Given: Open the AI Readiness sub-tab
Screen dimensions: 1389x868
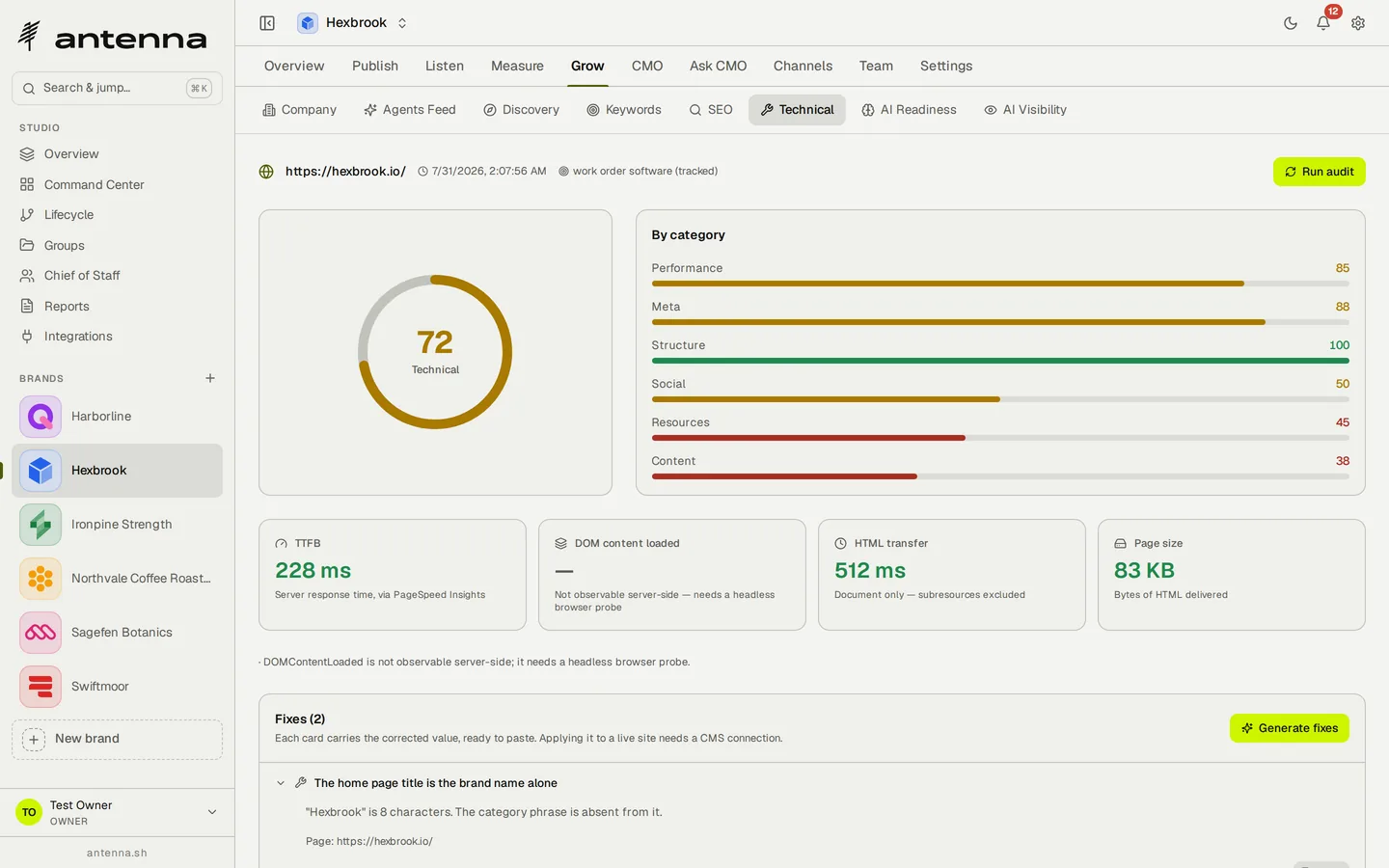Looking at the screenshot, I should click(x=910, y=110).
